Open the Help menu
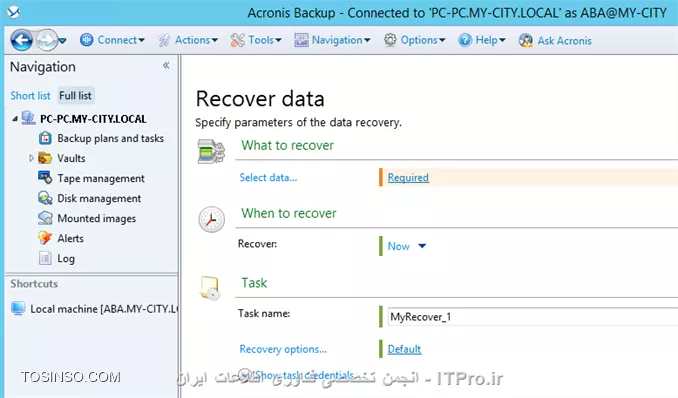Screen dimensions: 678x398 point(490,40)
